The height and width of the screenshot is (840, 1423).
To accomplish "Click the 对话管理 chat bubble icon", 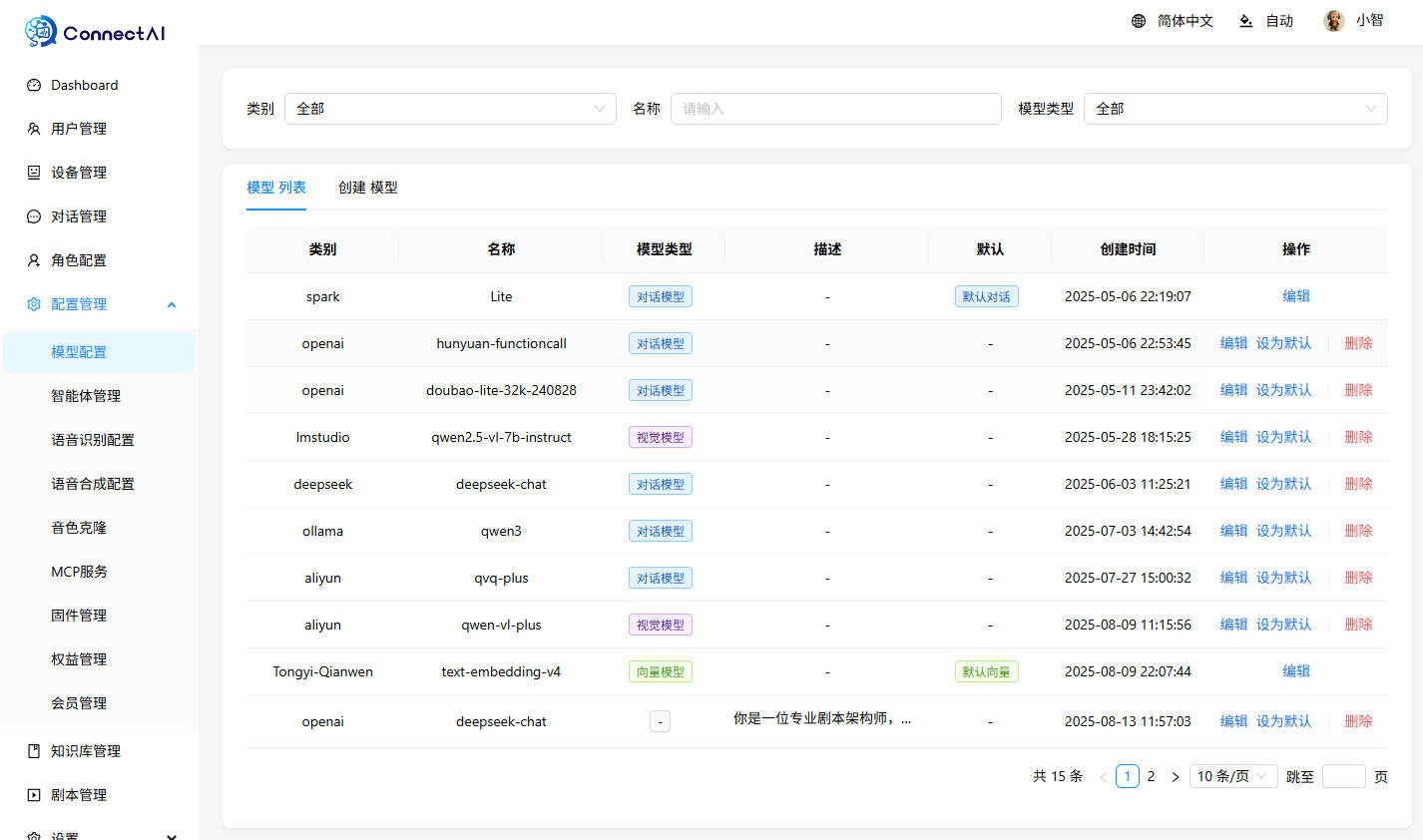I will click(34, 216).
